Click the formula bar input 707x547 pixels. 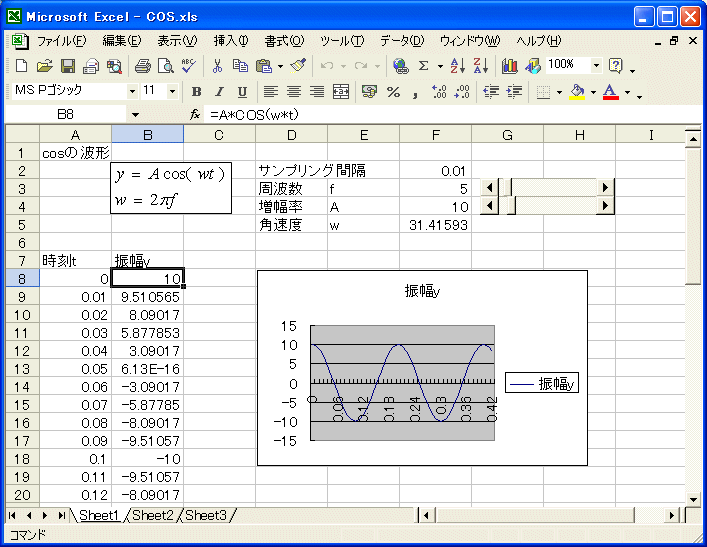point(451,115)
